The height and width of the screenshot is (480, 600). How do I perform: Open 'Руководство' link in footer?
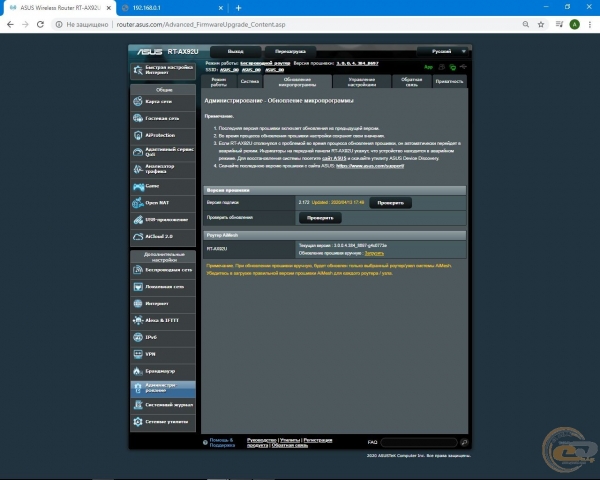262,440
